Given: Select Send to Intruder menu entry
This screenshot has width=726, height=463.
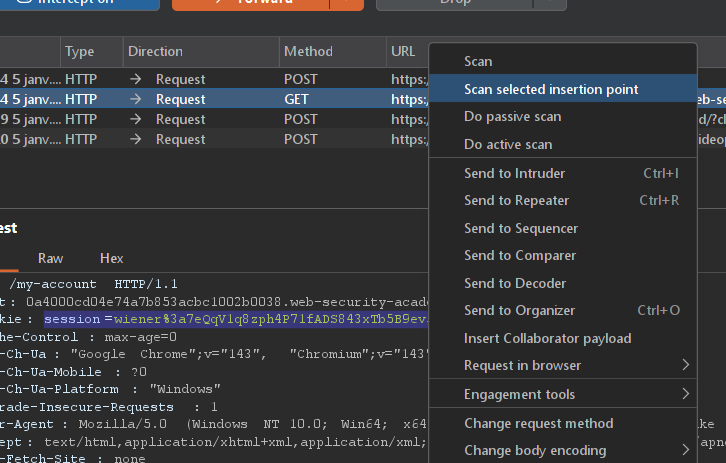Looking at the screenshot, I should pyautogui.click(x=514, y=173).
